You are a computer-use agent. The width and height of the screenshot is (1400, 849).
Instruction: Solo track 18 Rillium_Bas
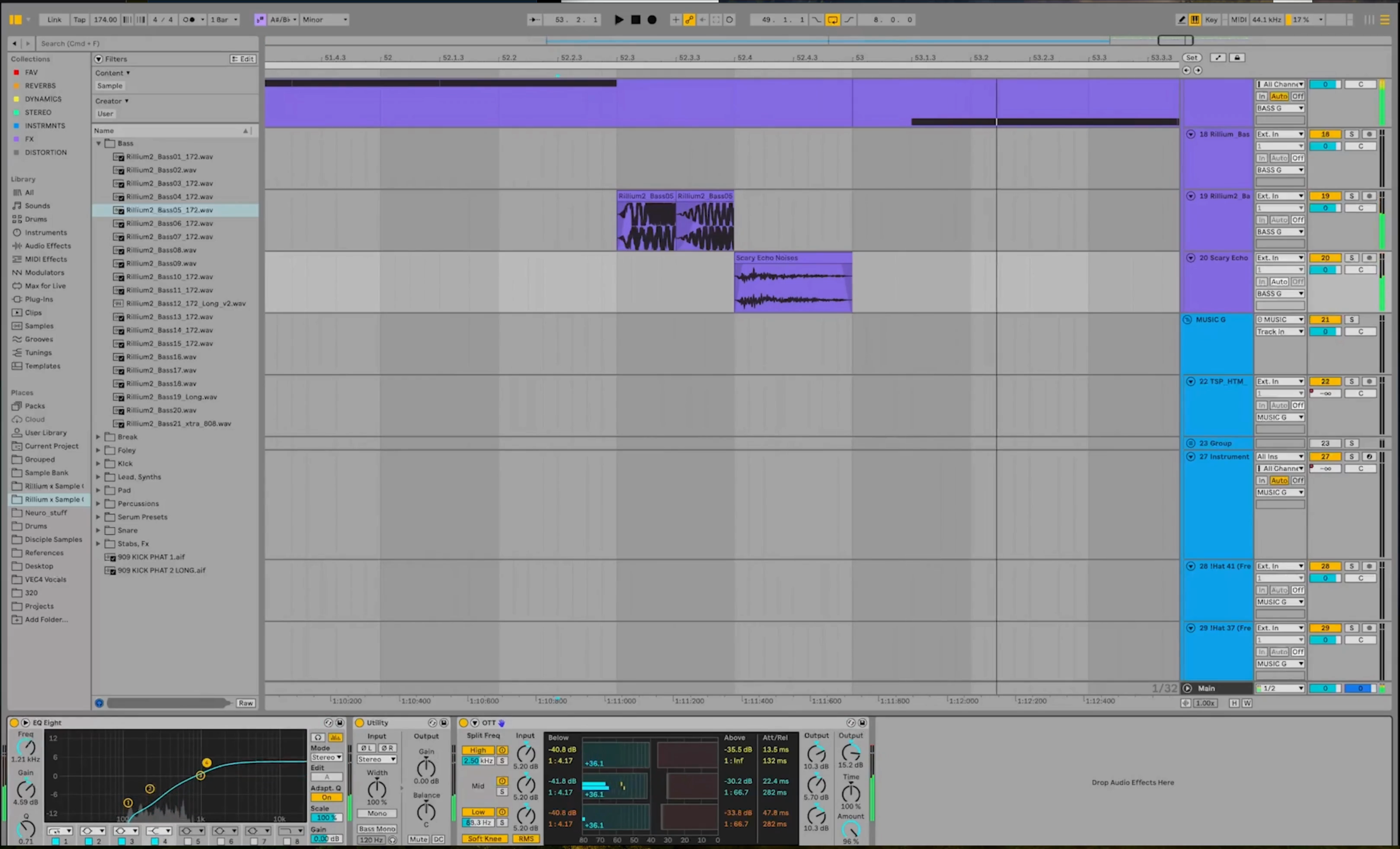tap(1352, 134)
